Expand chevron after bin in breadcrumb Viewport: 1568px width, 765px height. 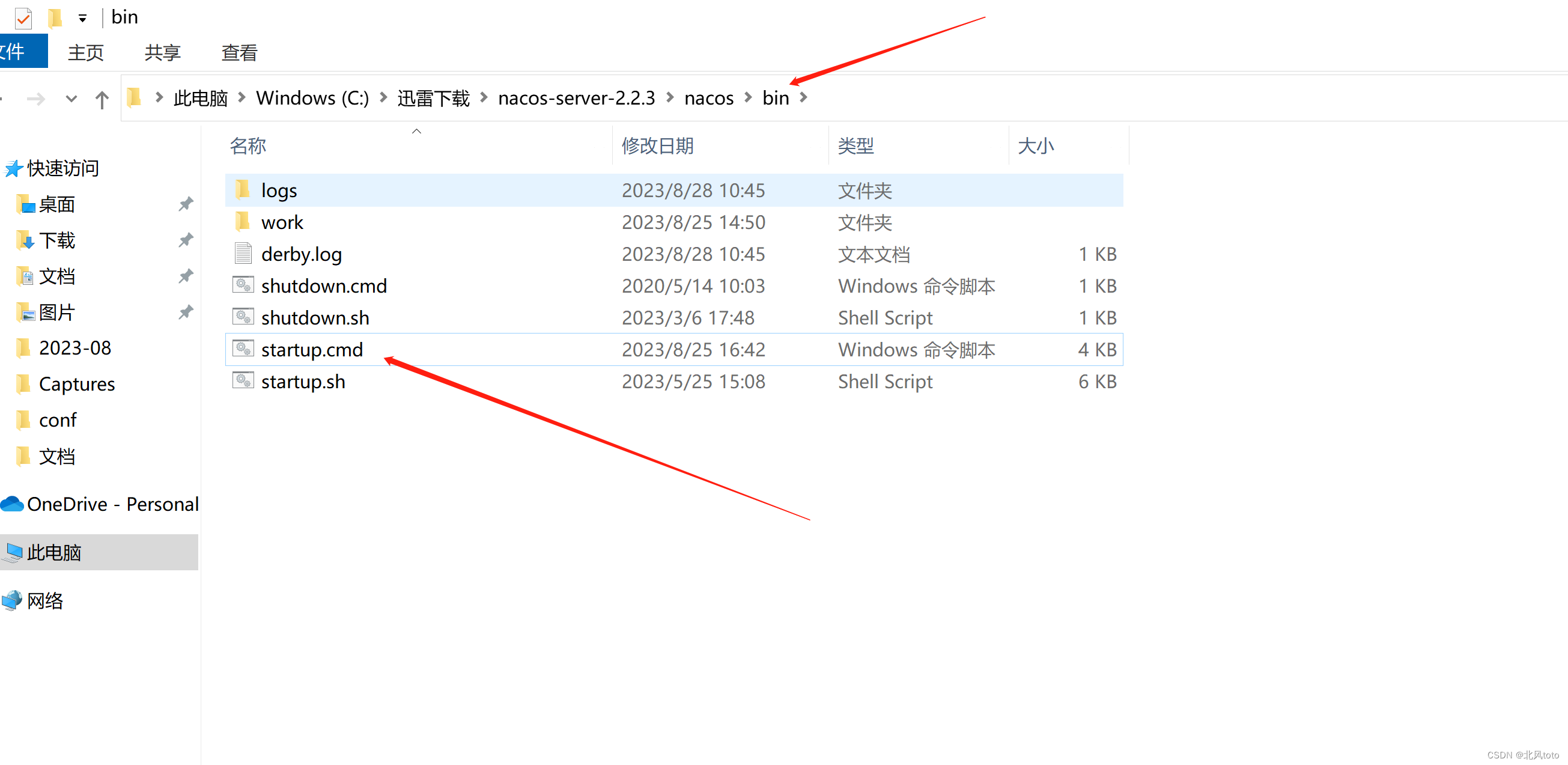[803, 97]
